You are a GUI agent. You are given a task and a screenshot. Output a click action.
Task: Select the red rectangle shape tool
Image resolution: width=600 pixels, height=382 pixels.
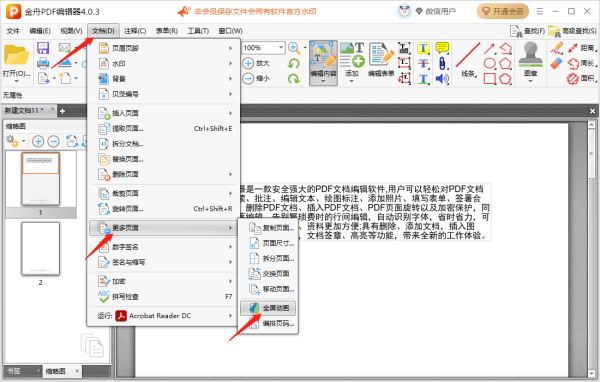(489, 78)
